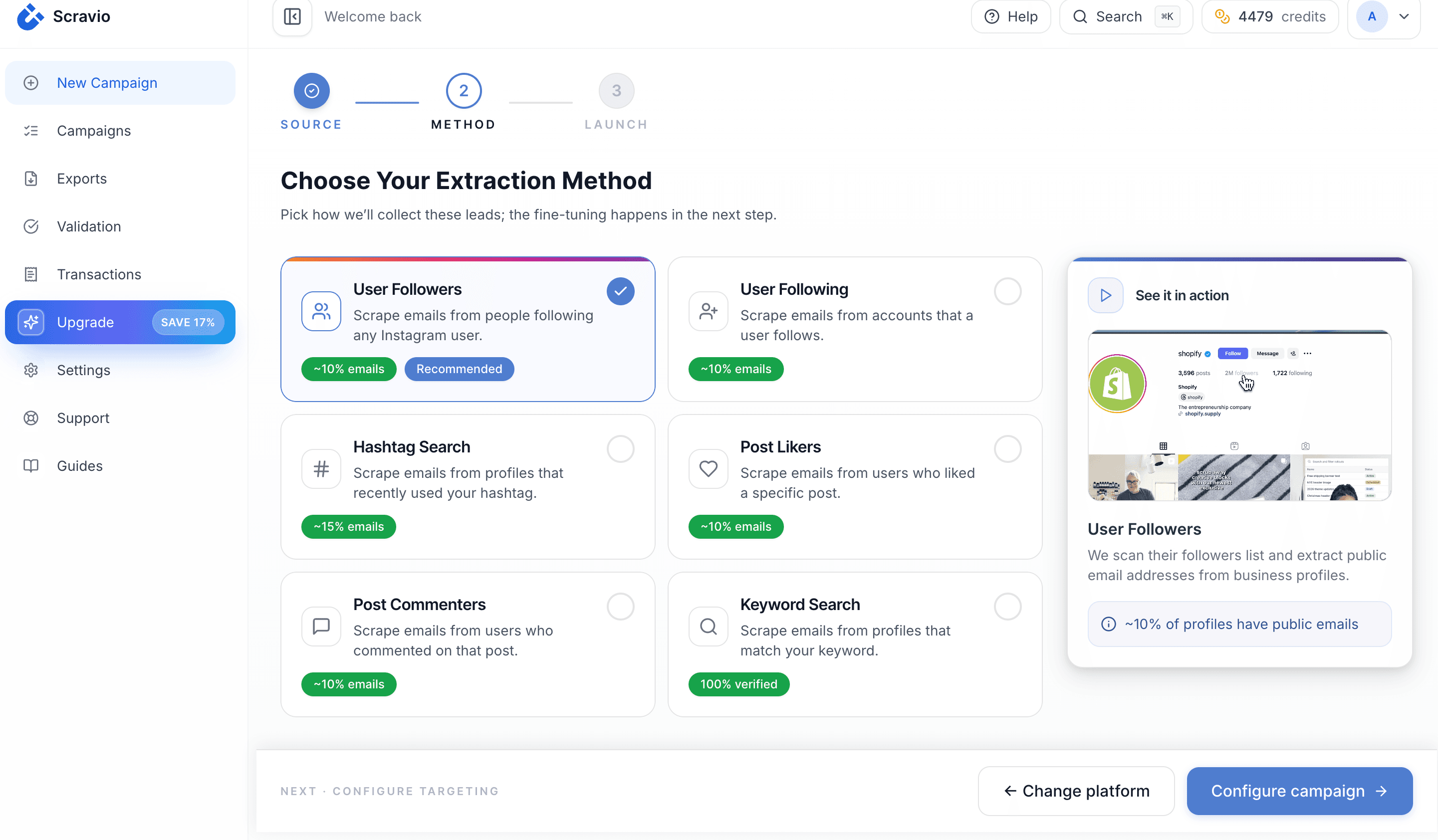Open the Shopify demo preview thumbnail
Image resolution: width=1438 pixels, height=840 pixels.
pos(1239,416)
